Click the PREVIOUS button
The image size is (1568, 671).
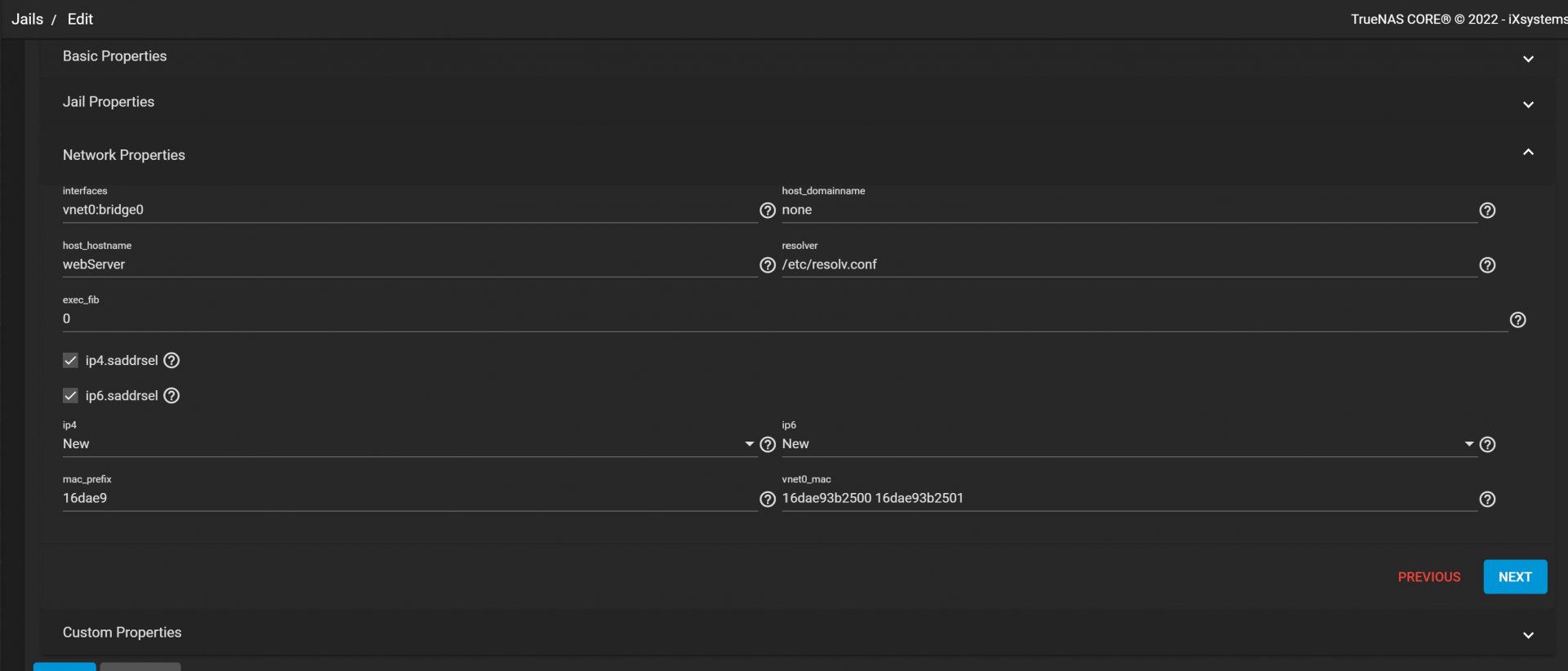(1428, 577)
